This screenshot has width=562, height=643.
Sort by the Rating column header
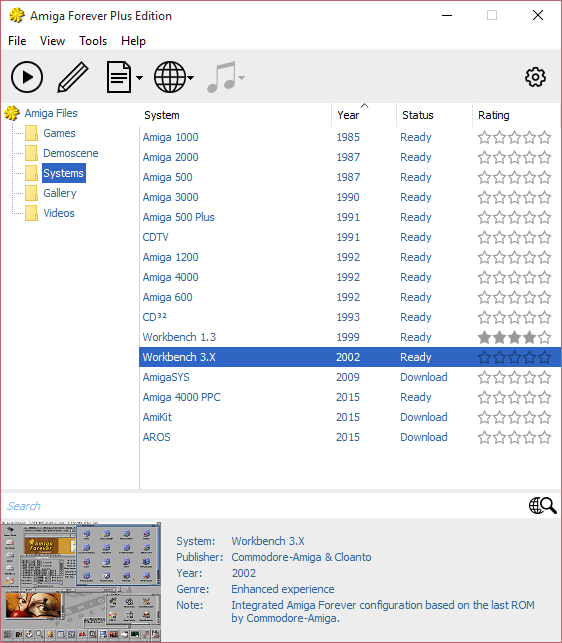(x=517, y=115)
